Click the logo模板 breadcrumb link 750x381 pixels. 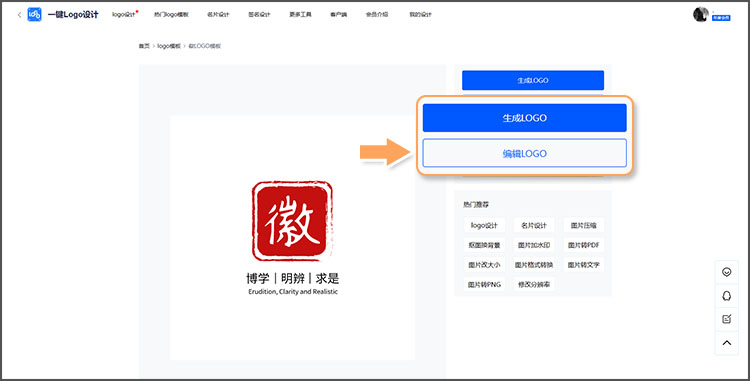pos(169,46)
